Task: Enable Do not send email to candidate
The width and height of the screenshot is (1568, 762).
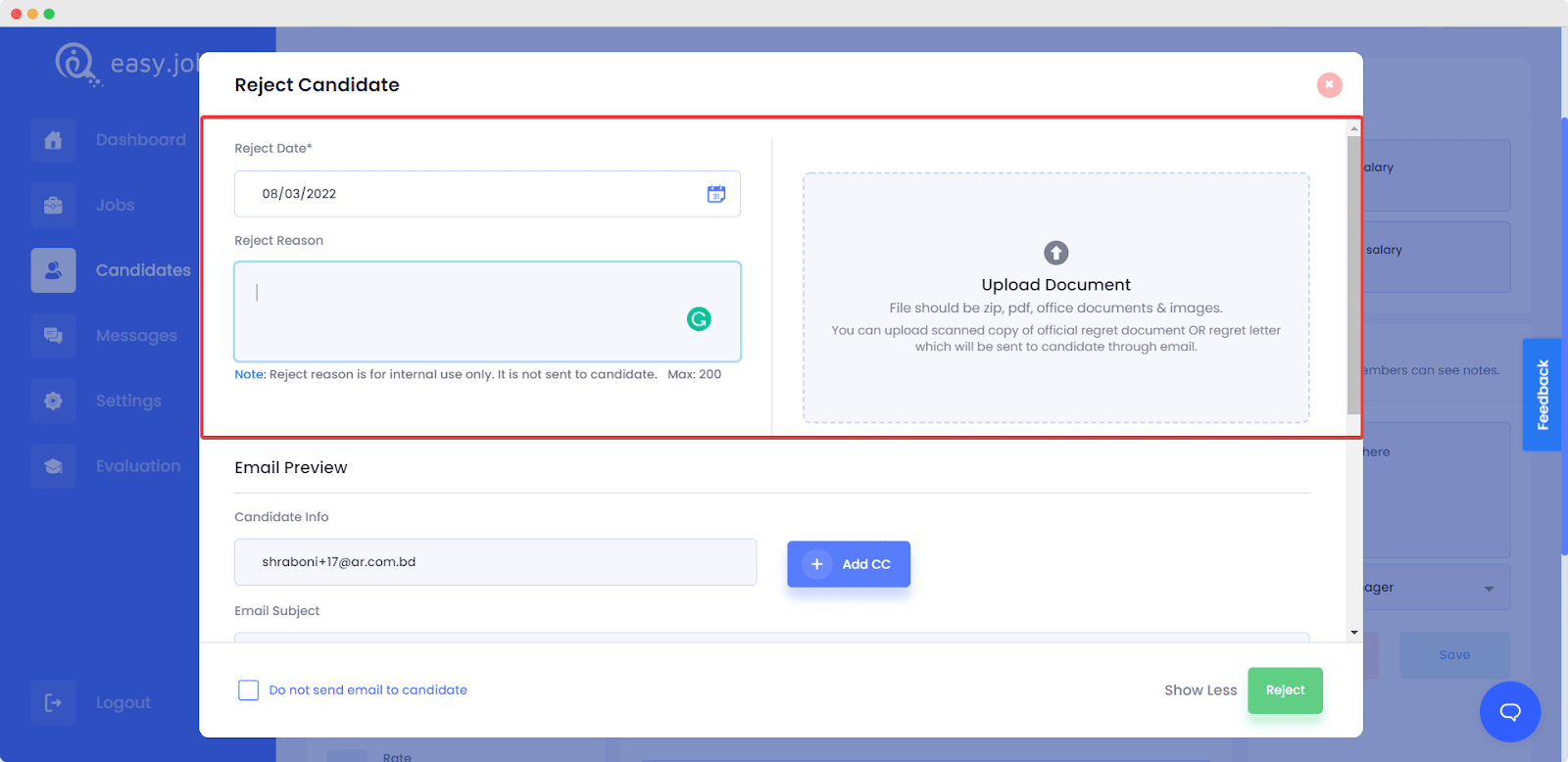Action: 249,691
